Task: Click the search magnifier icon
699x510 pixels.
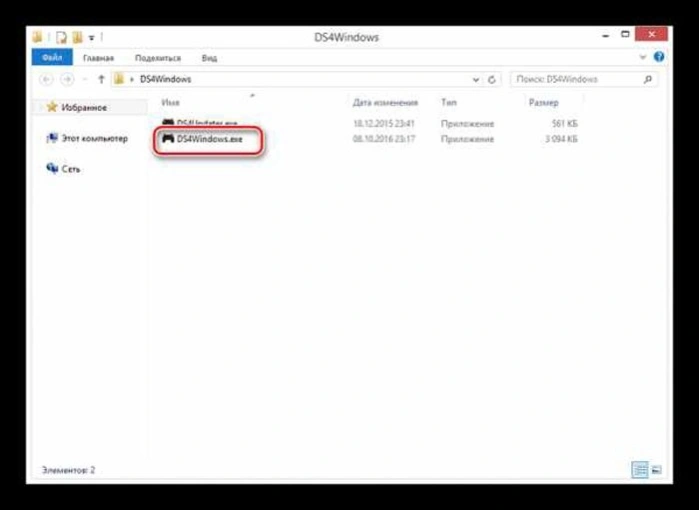Action: (x=648, y=79)
